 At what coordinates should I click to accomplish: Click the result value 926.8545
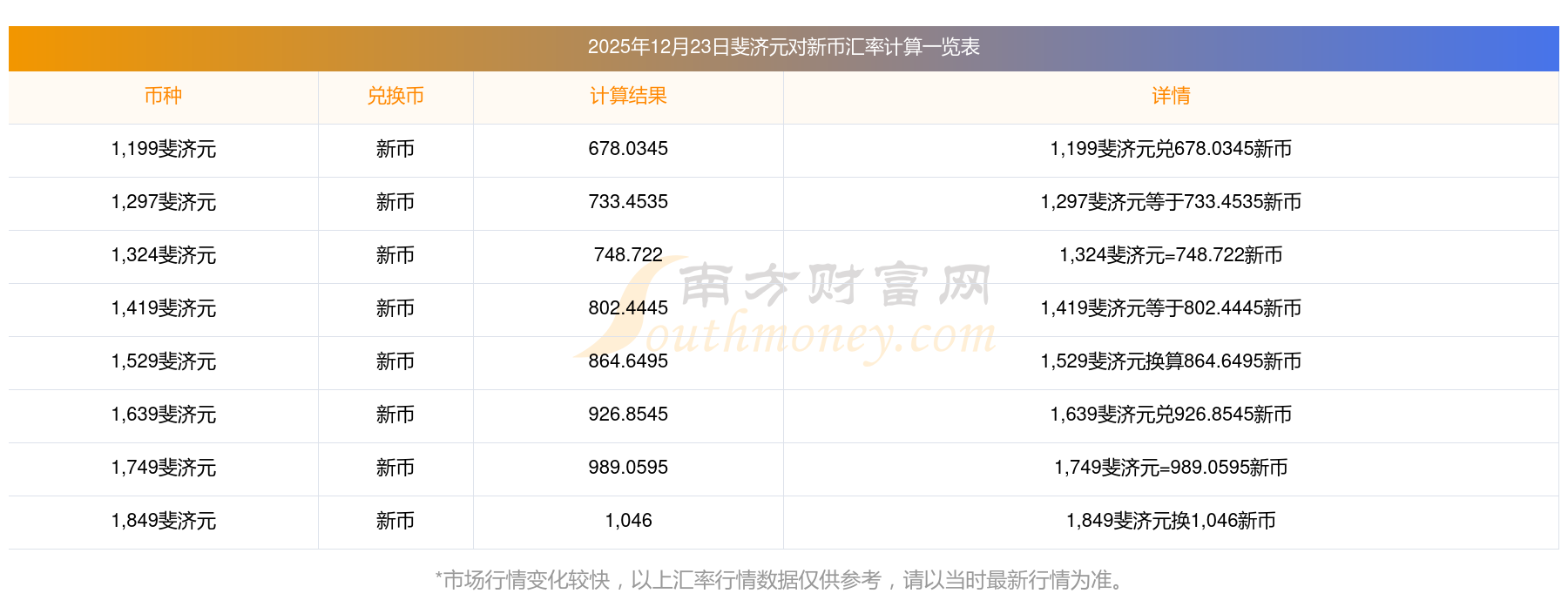pyautogui.click(x=628, y=415)
